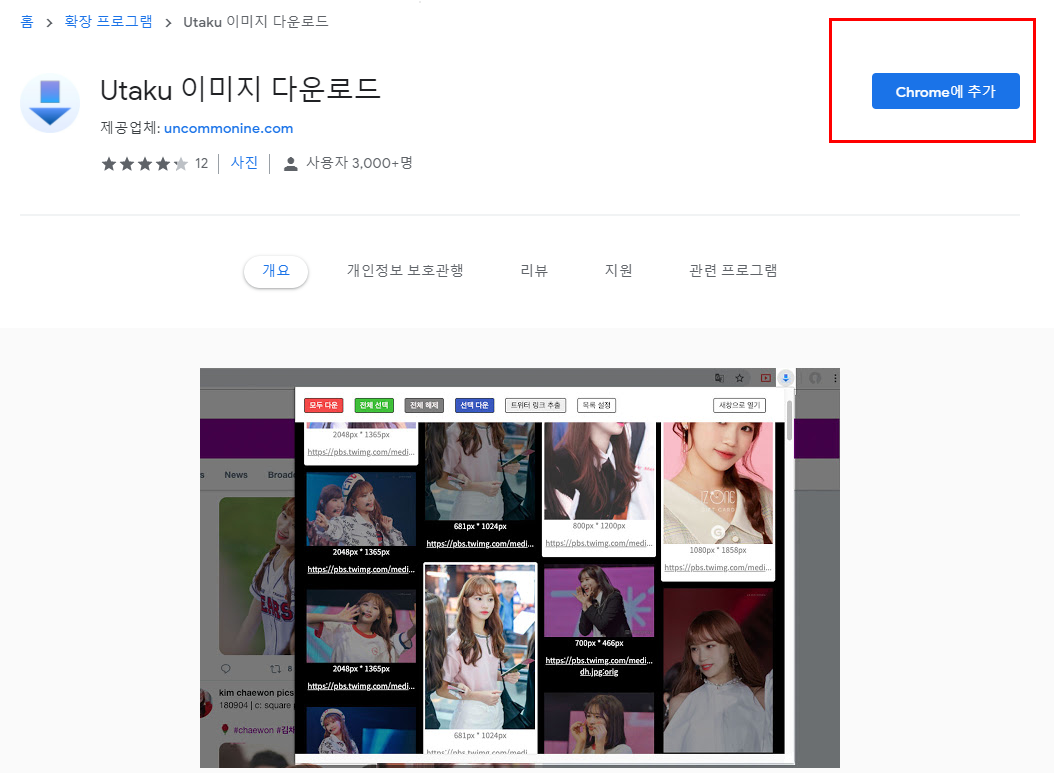1054x773 pixels.
Task: Click the profile avatar icon in preview toolbar
Action: [x=815, y=378]
